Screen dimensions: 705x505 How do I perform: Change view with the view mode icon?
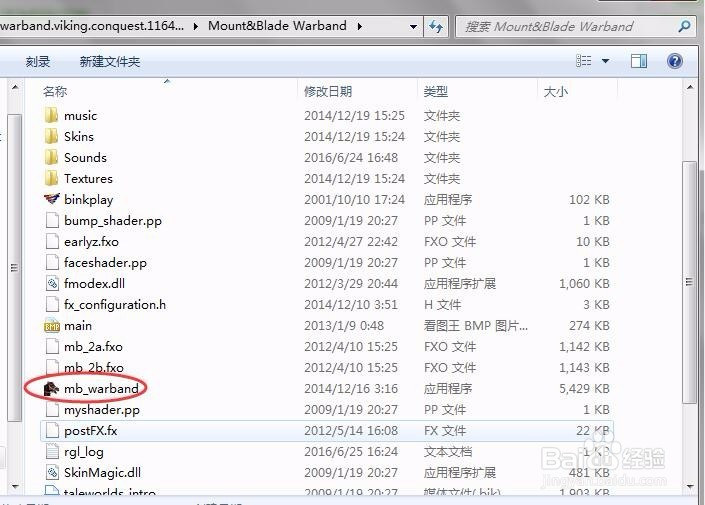pos(584,61)
